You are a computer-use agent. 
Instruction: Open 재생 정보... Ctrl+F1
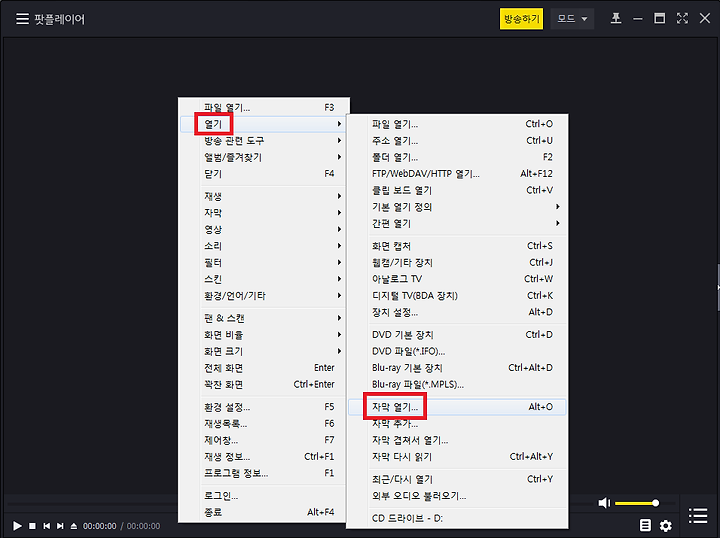[264, 456]
